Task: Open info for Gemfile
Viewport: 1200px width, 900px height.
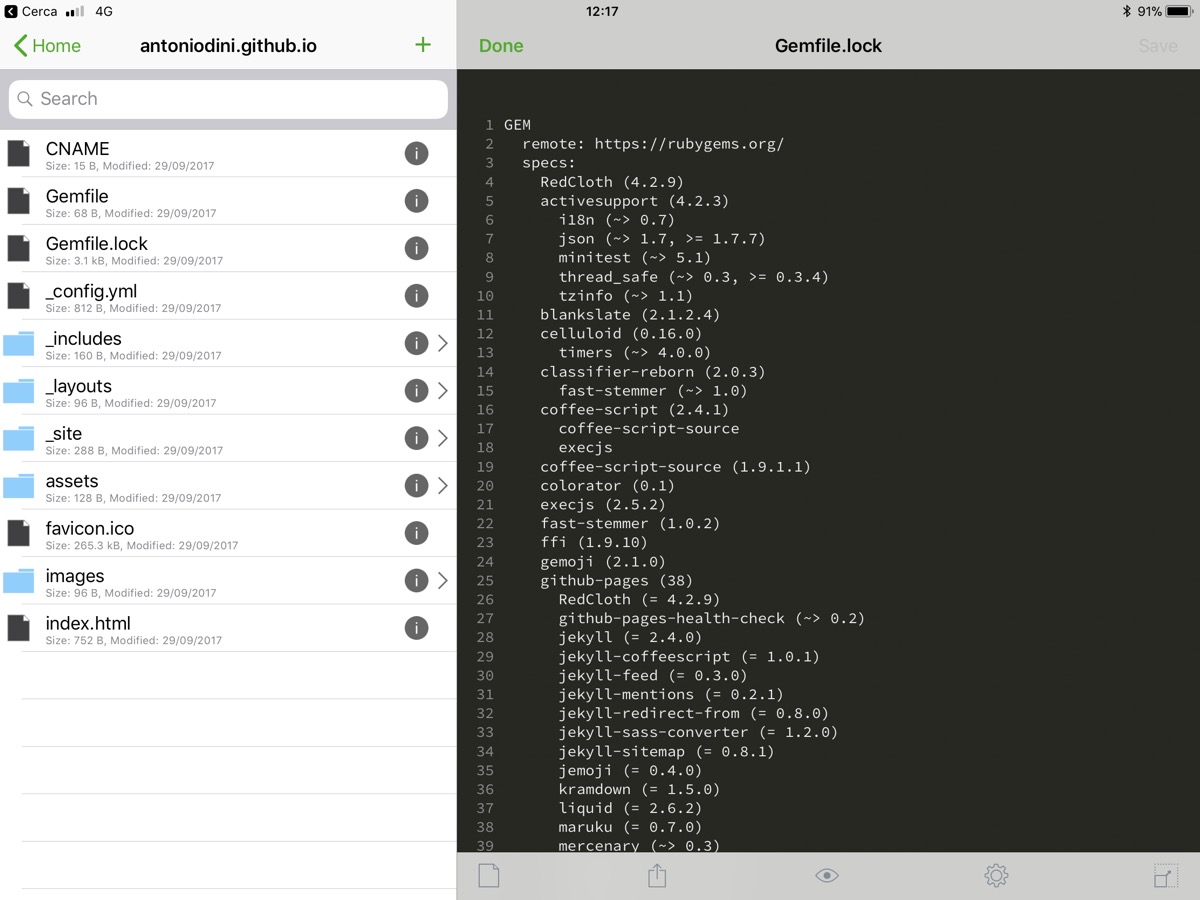Action: point(416,201)
